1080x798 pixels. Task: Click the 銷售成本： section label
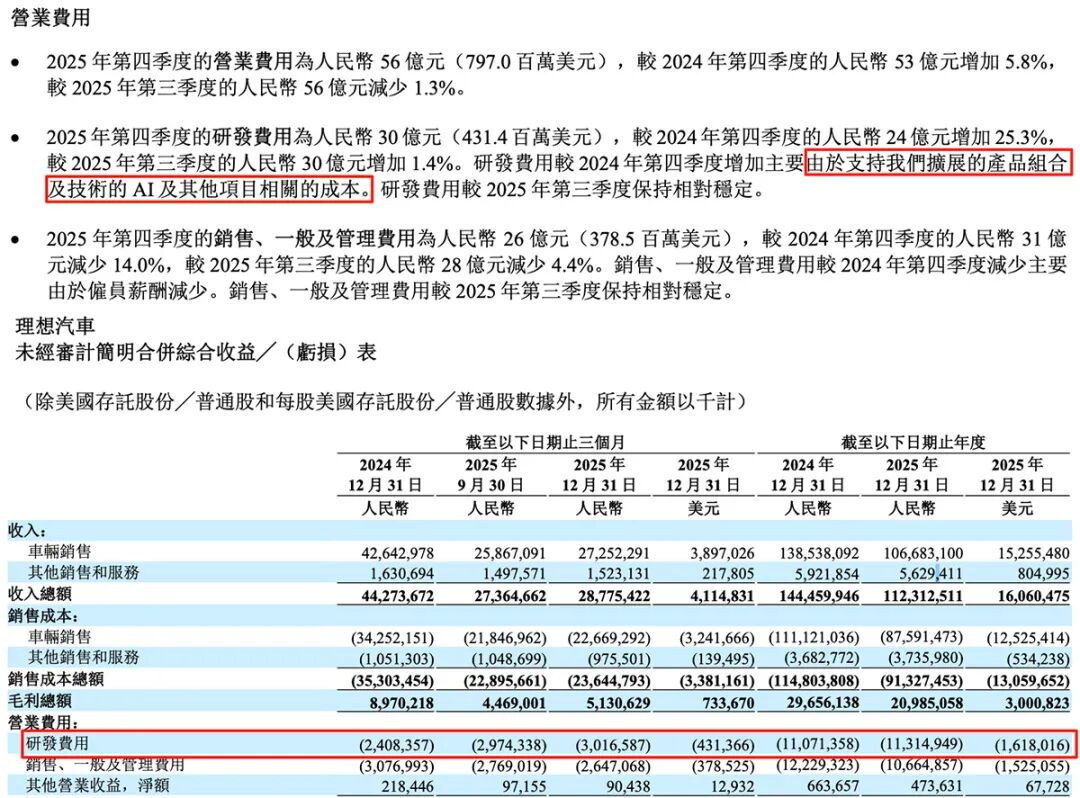coord(43,616)
